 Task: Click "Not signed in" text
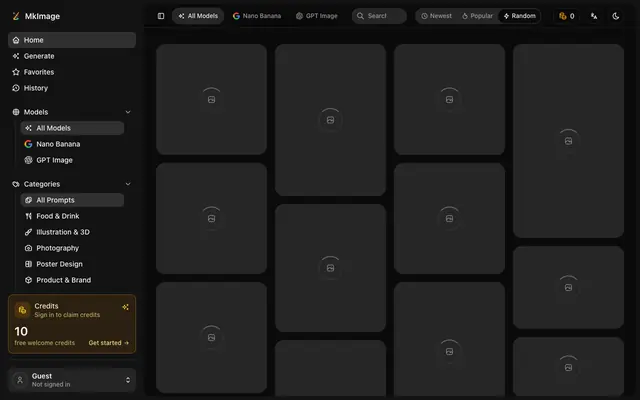51,384
